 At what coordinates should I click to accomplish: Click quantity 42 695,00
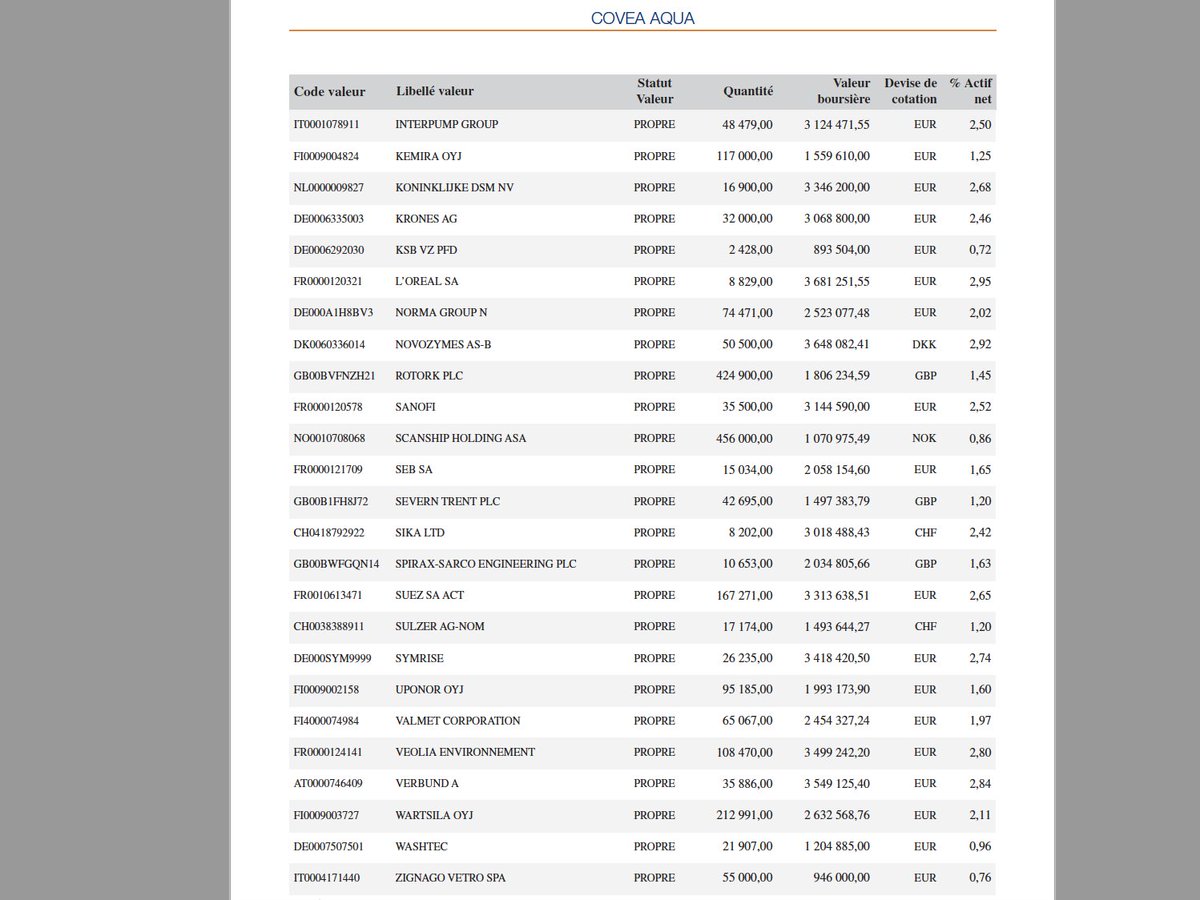point(748,501)
